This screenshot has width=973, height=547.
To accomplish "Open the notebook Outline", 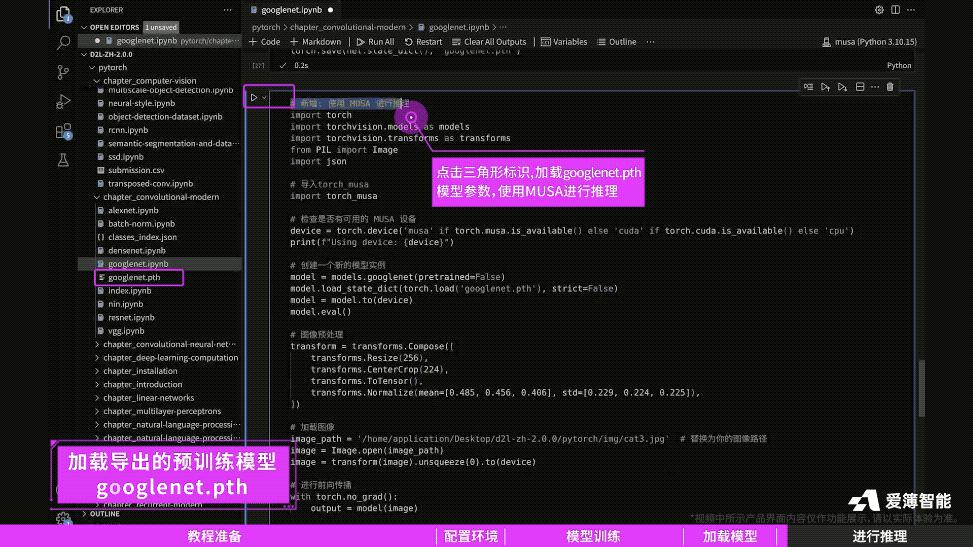I will point(617,42).
